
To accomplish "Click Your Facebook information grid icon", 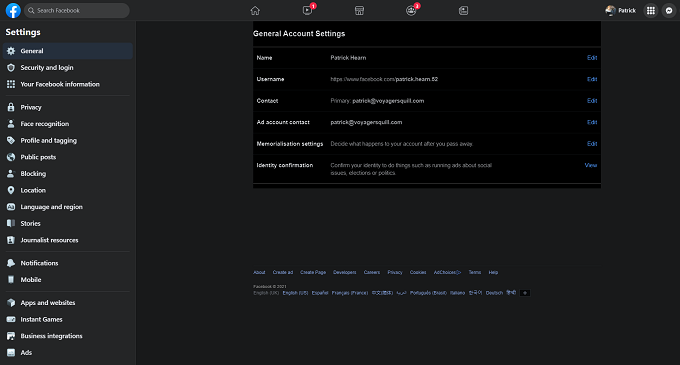I will tap(11, 84).
